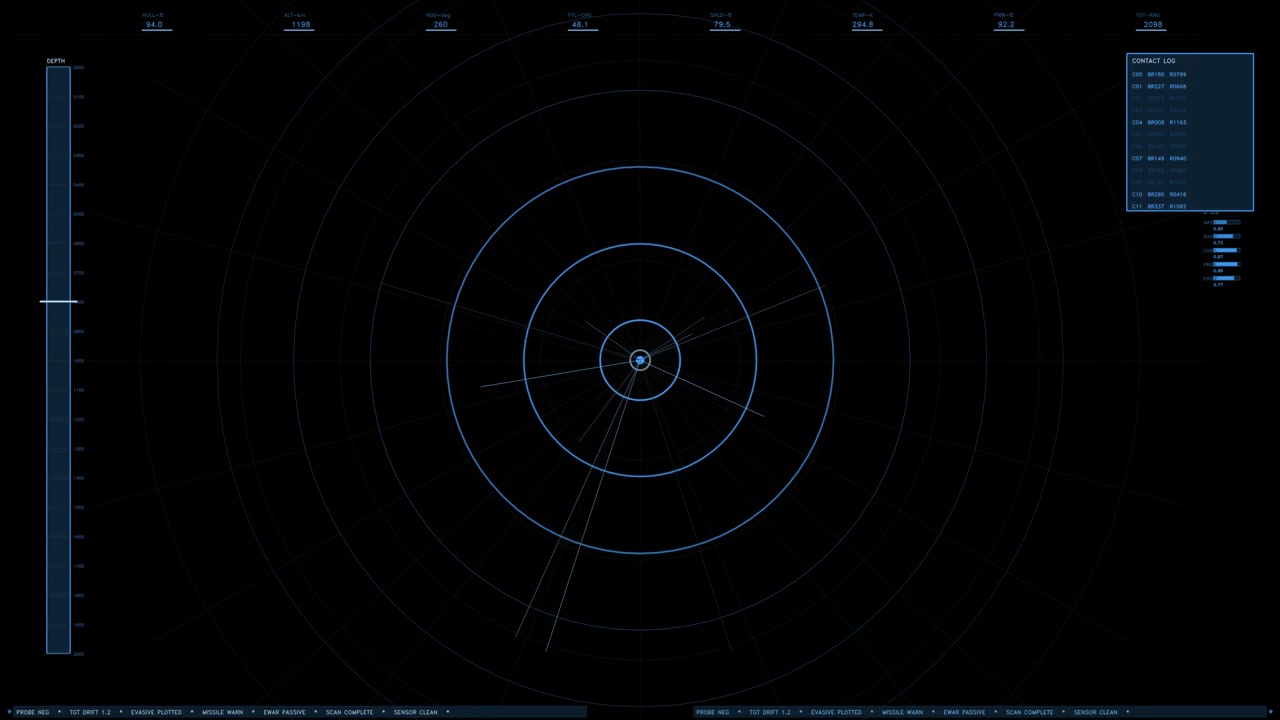This screenshot has width=1280, height=720.
Task: Select contact C01 BR227 in the log
Action: pyautogui.click(x=1159, y=86)
